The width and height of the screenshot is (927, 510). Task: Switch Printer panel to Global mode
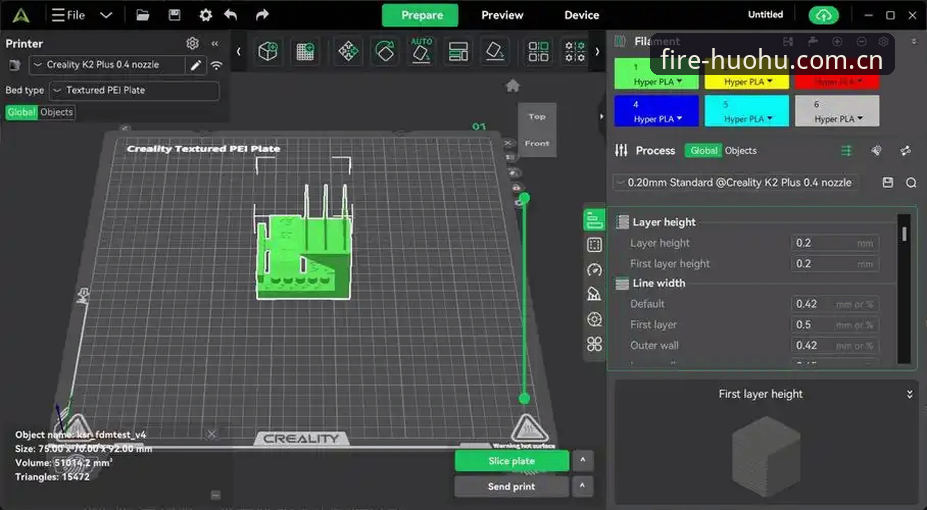pos(21,112)
